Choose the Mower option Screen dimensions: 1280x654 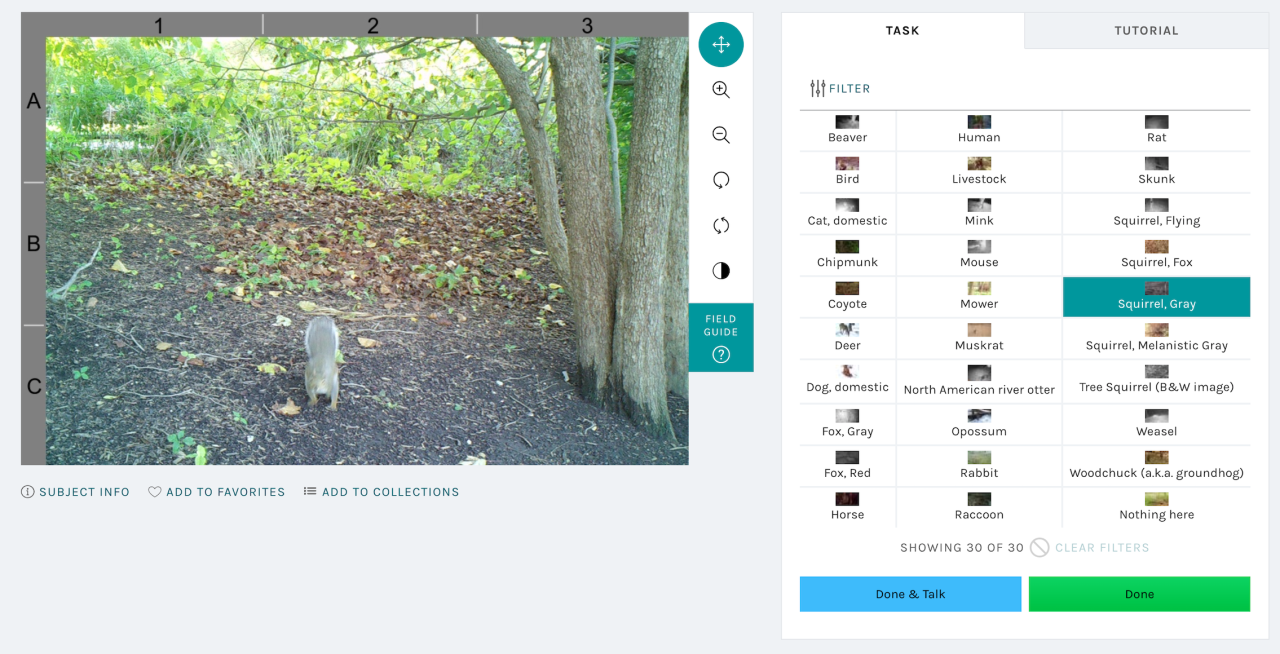point(979,297)
